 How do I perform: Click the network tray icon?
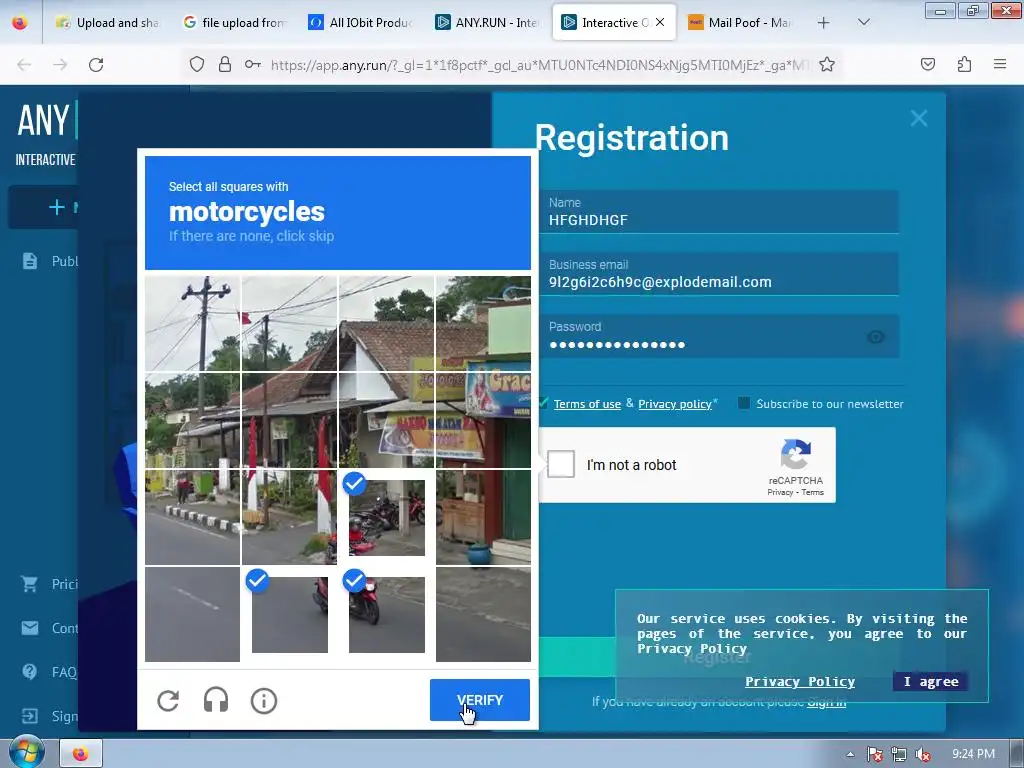899,754
